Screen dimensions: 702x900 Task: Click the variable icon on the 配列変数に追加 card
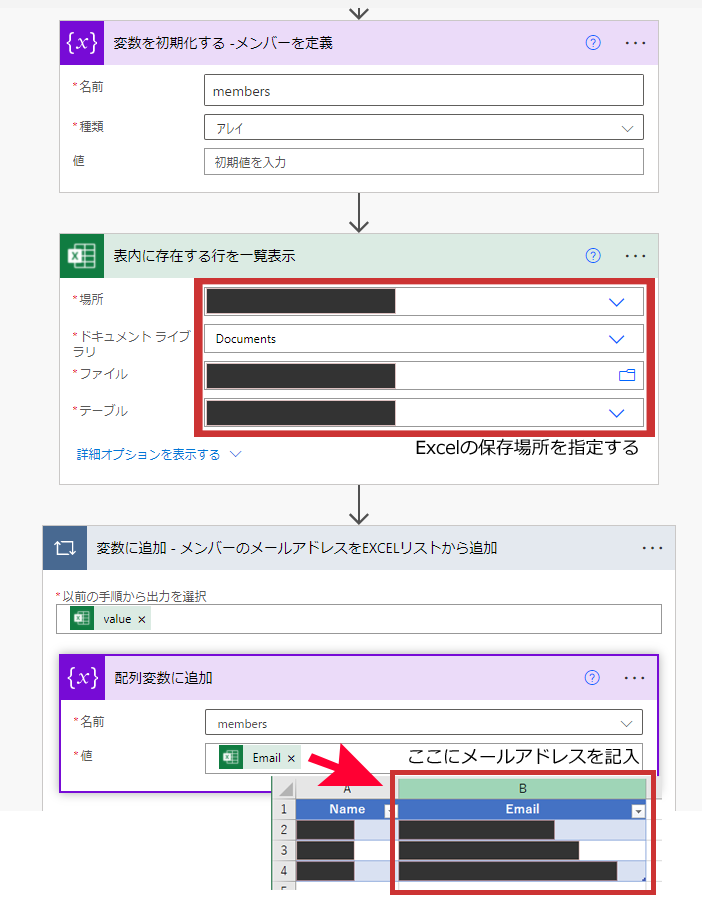83,678
